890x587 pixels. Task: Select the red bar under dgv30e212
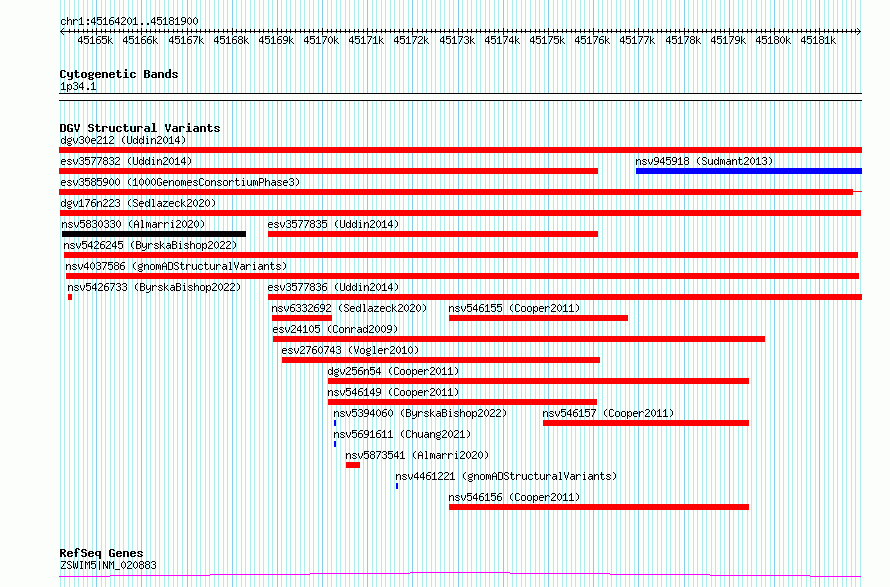[x=460, y=150]
